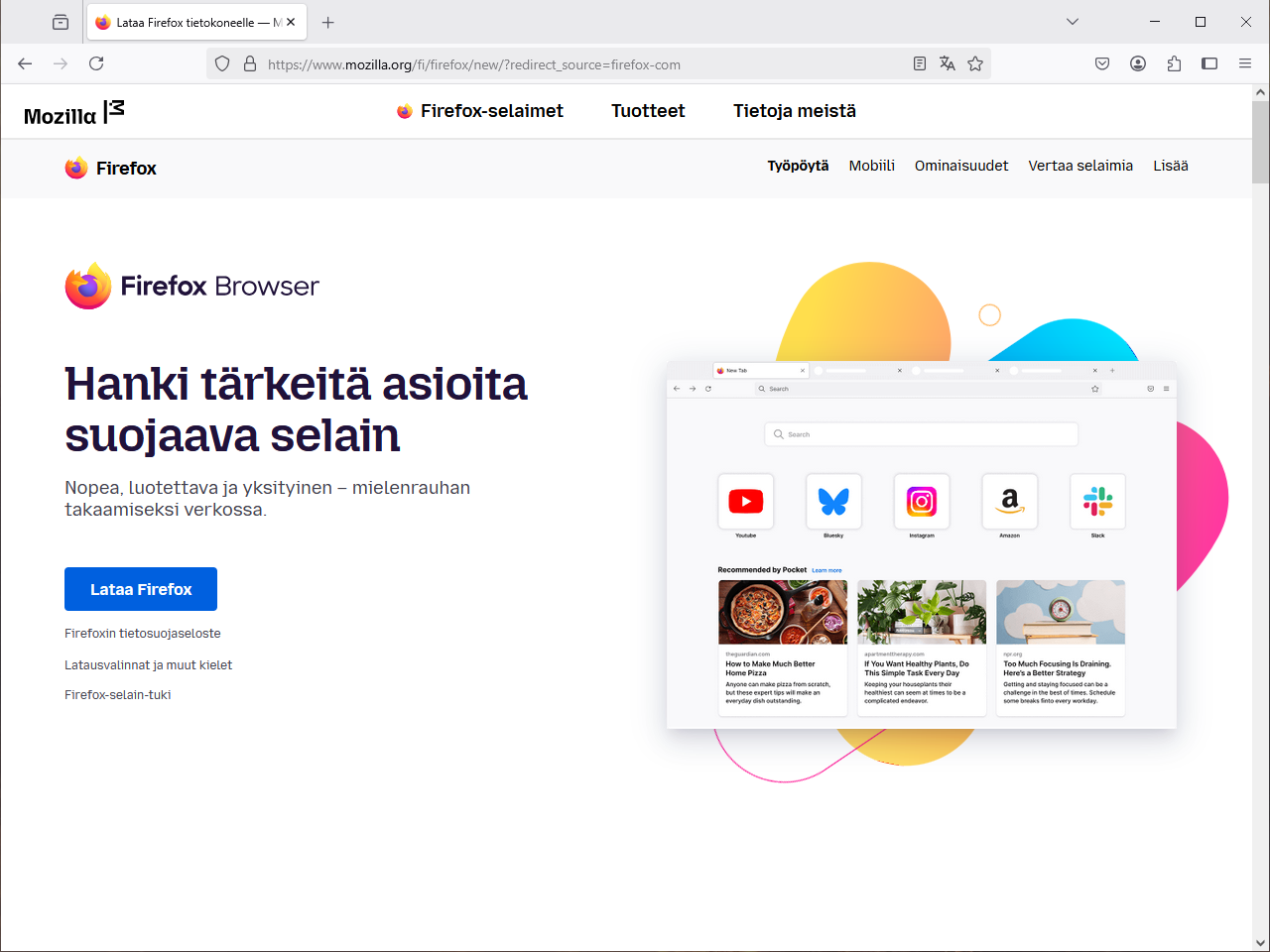Expand the list all tabs chevron
This screenshot has height=952, width=1270.
[1073, 22]
